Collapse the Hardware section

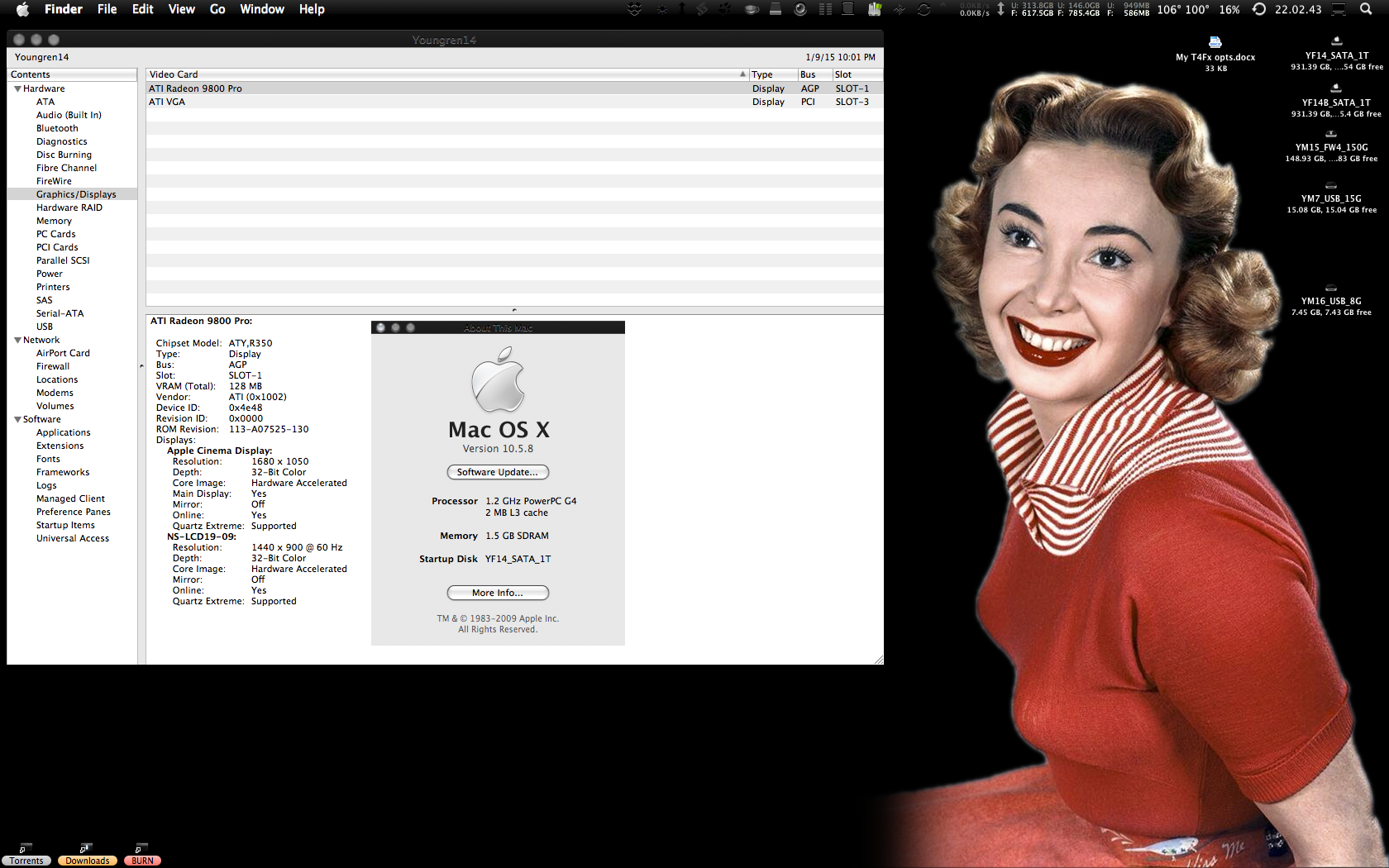click(x=17, y=88)
